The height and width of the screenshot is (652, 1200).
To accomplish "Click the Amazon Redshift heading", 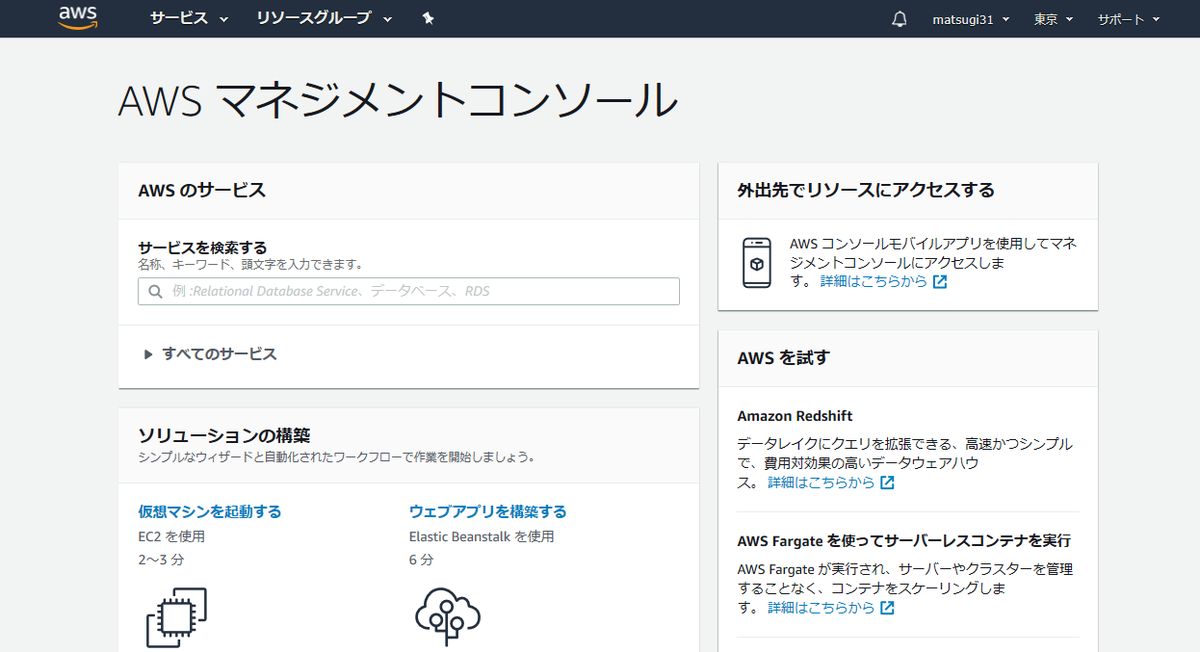I will [795, 416].
